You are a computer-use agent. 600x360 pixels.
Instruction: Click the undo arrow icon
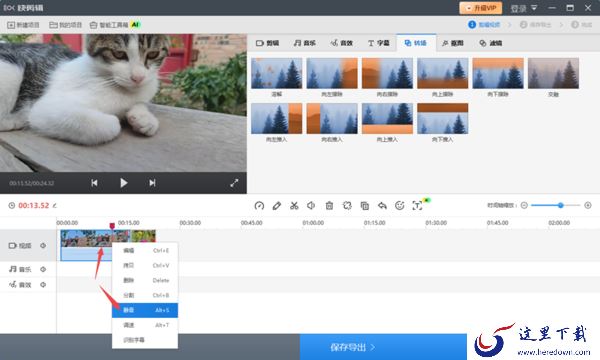[382, 206]
